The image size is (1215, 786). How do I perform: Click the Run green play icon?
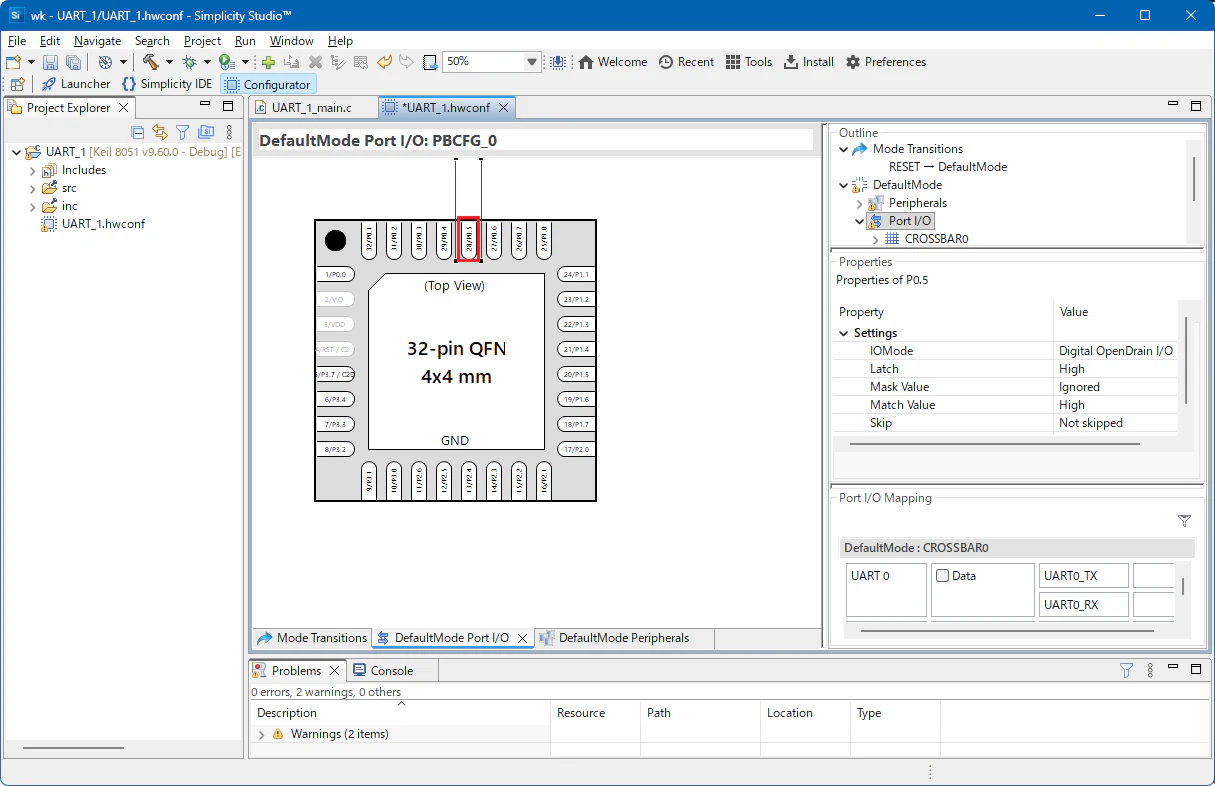coord(226,62)
